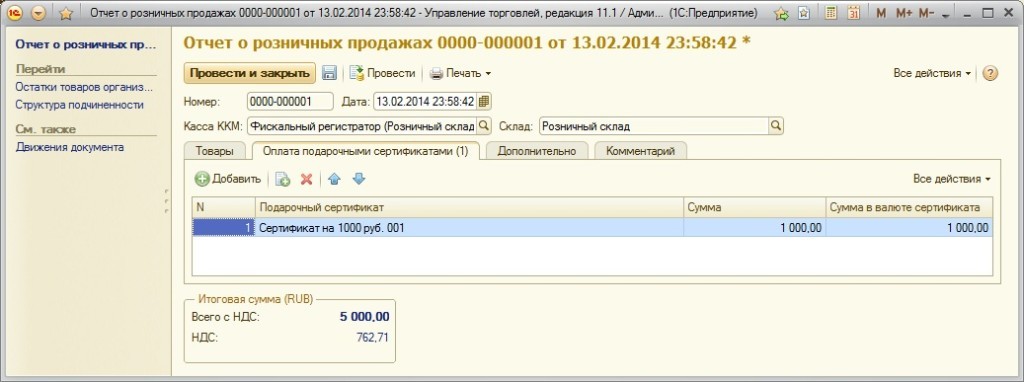Image resolution: width=1024 pixels, height=382 pixels.
Task: Open the date calendar picker icon
Action: pos(484,102)
